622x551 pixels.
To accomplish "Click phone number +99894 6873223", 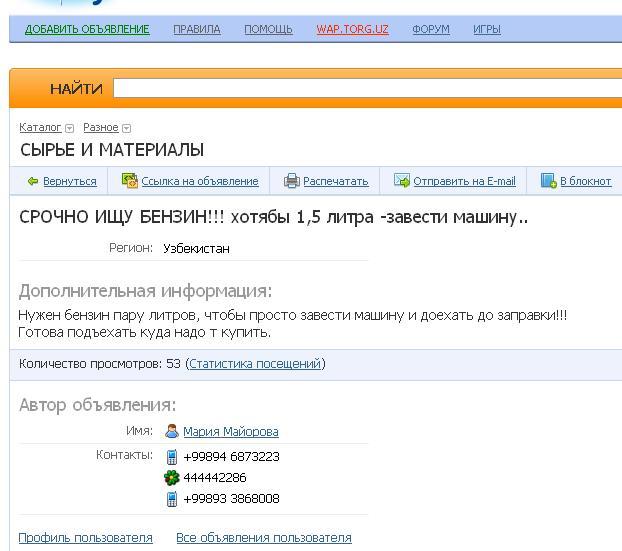I will pos(231,457).
